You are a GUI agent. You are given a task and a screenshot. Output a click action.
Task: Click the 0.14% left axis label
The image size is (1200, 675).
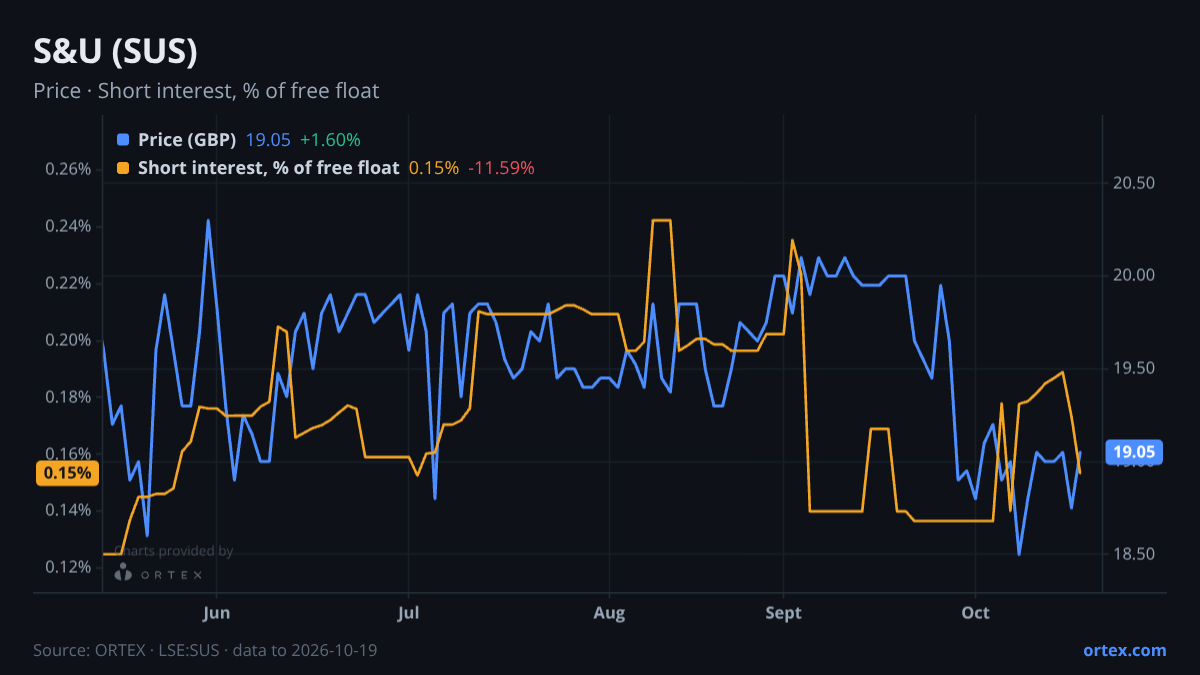click(x=68, y=510)
